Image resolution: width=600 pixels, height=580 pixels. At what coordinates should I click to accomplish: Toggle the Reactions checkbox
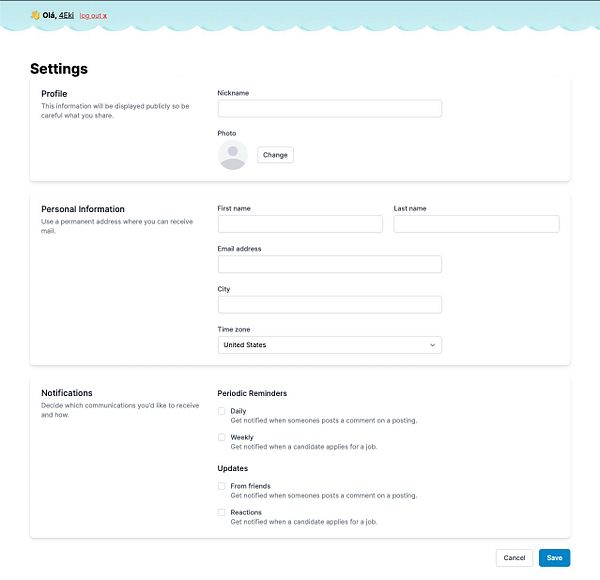222,512
